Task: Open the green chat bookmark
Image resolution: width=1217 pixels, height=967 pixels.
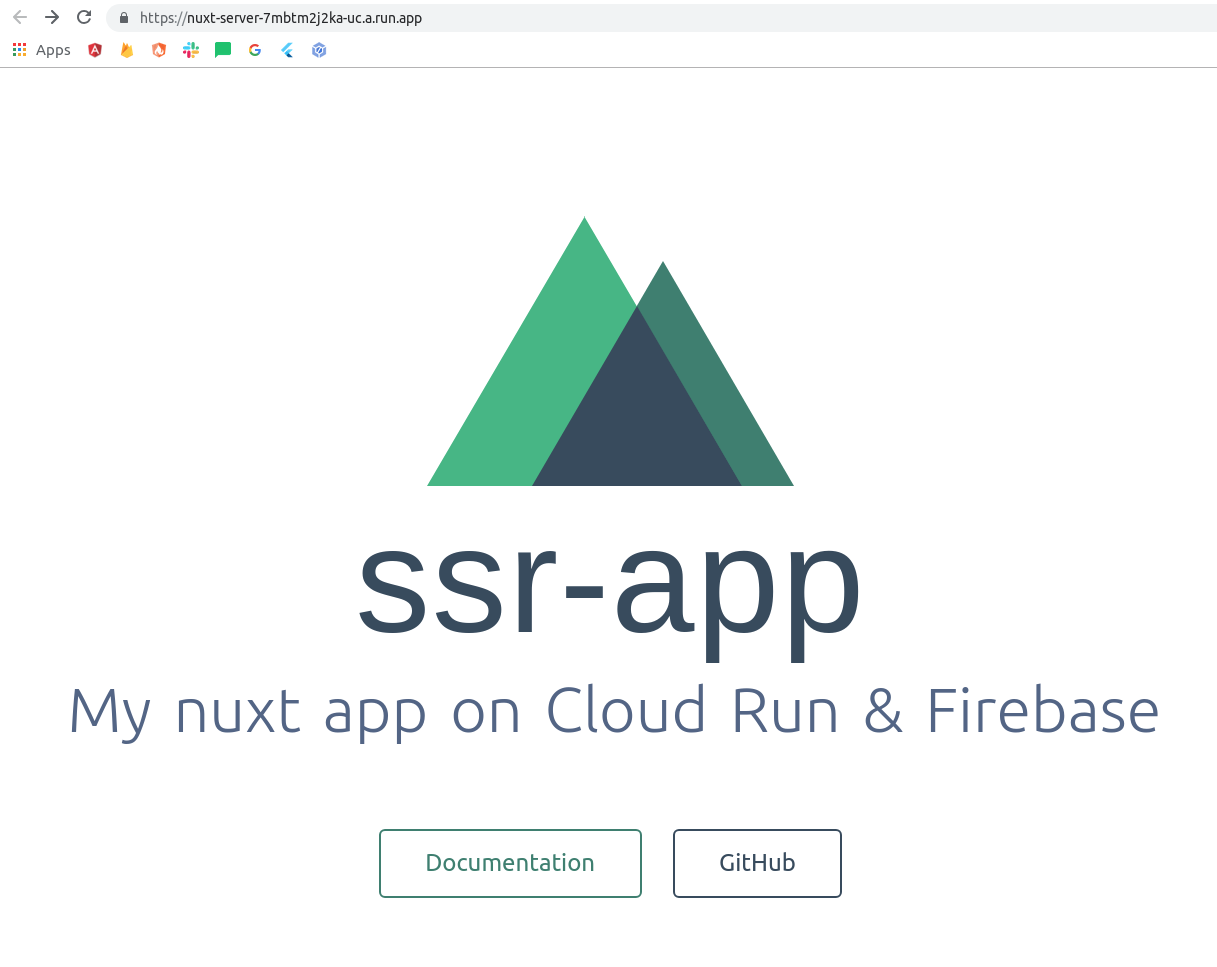Action: pos(222,50)
